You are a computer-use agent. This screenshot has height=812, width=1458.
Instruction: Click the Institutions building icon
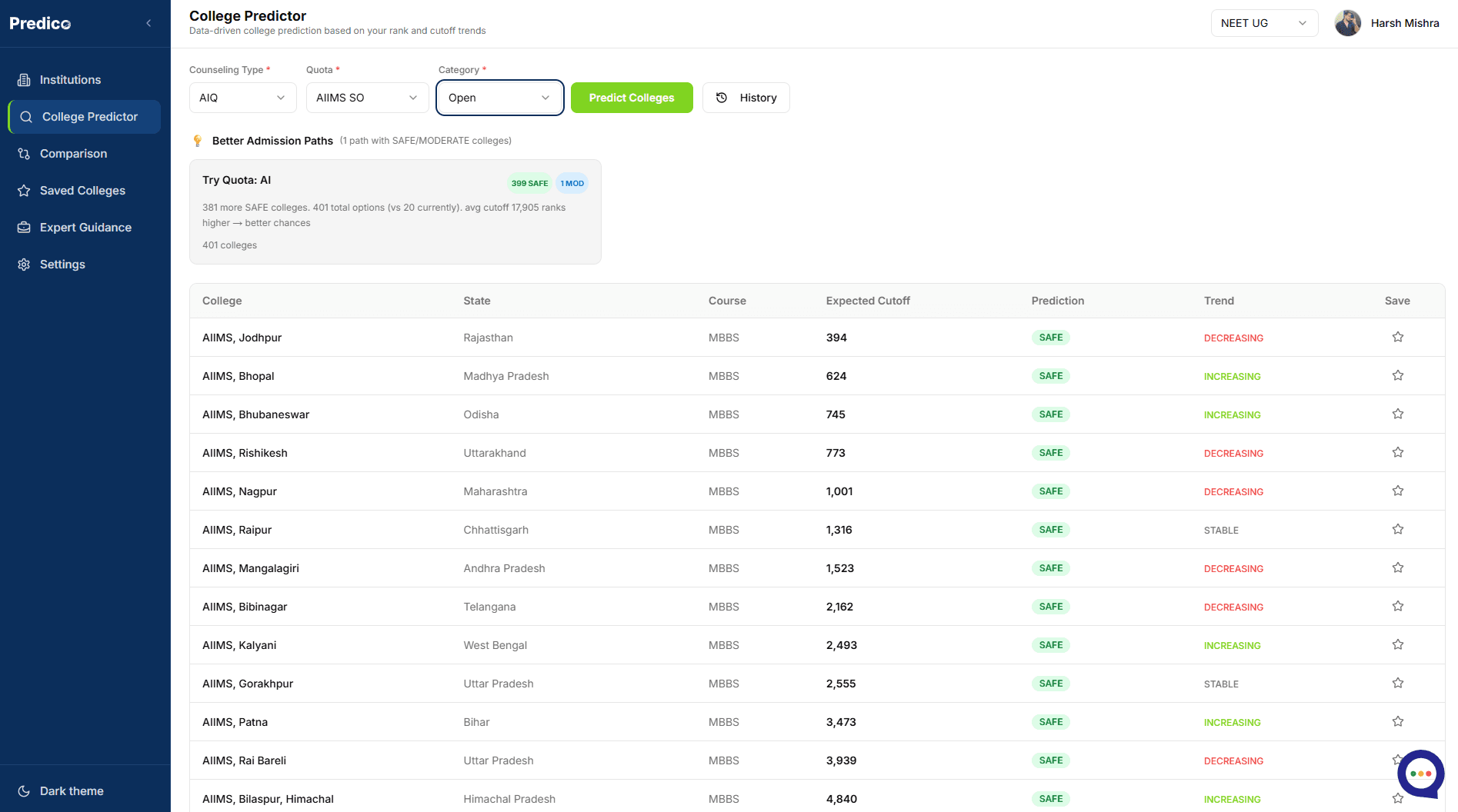pos(24,80)
